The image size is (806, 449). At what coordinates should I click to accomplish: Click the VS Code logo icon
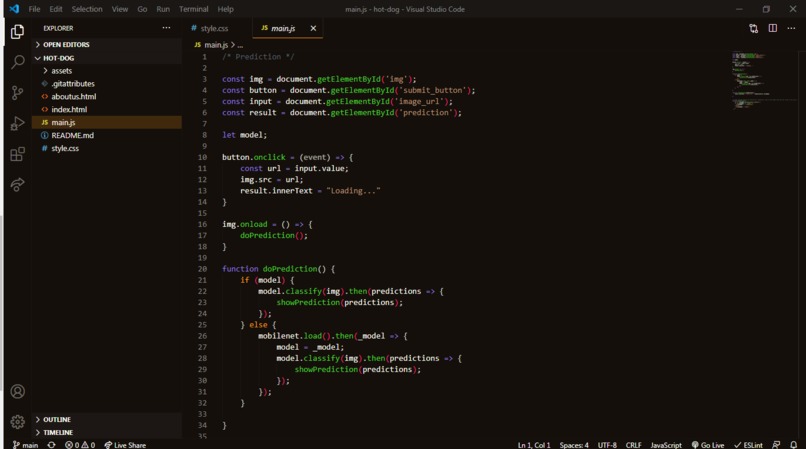(x=14, y=9)
